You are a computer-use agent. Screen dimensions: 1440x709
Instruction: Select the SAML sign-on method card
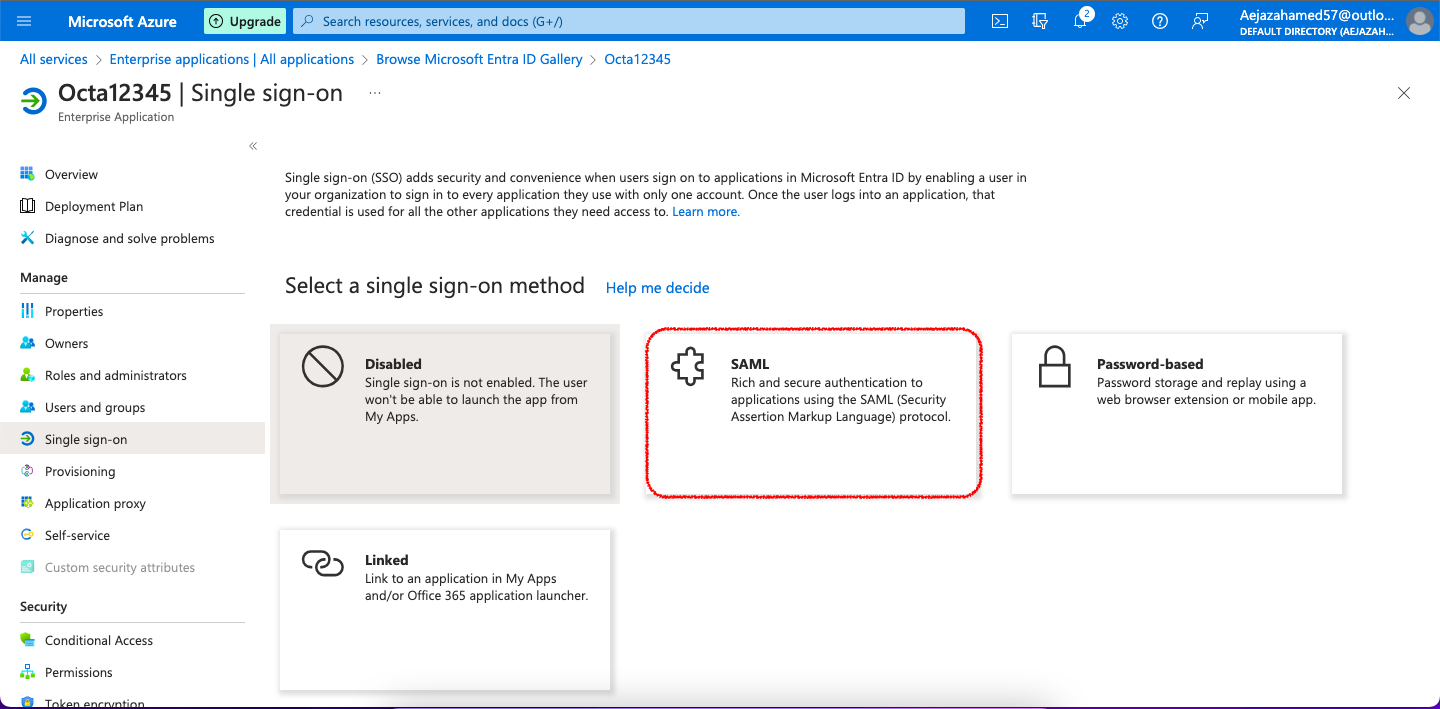click(x=813, y=412)
